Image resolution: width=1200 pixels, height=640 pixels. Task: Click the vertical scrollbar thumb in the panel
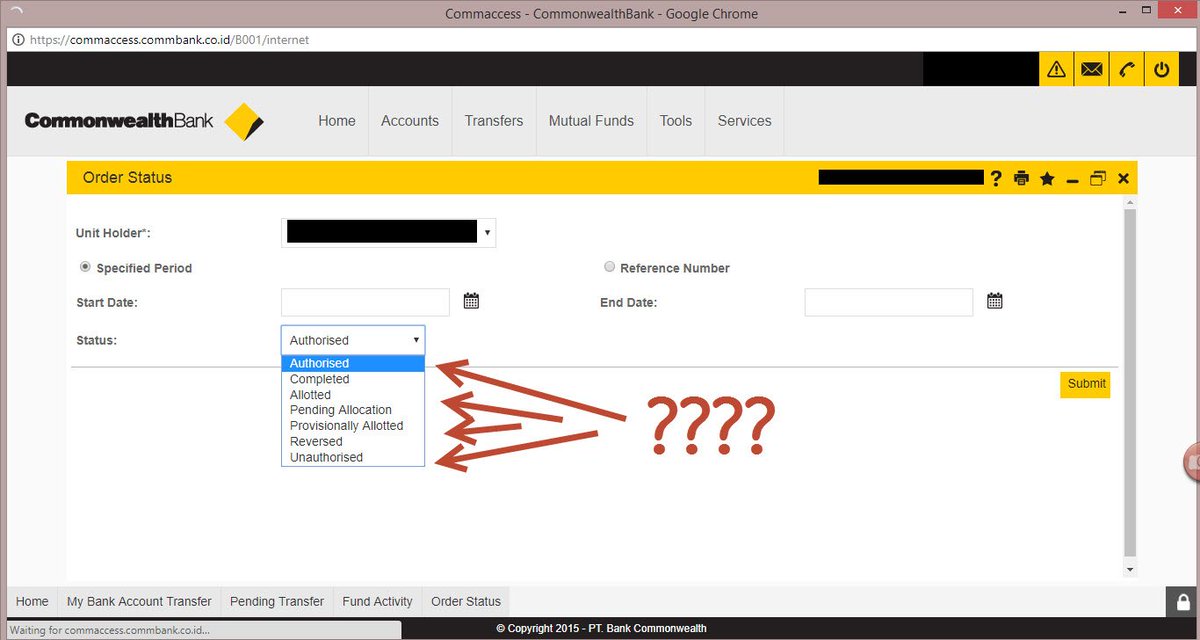click(1130, 384)
